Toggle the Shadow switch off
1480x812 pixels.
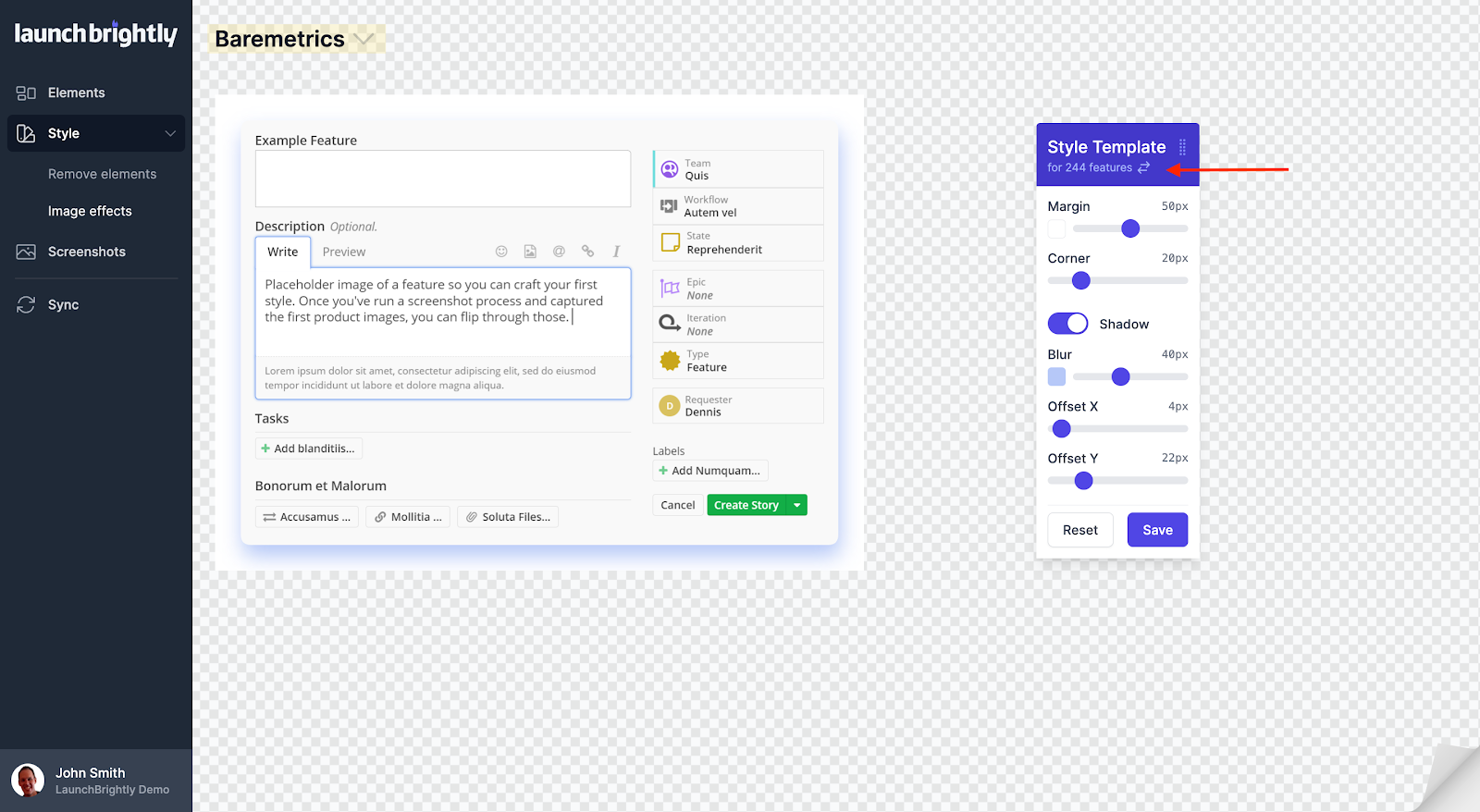click(x=1067, y=324)
